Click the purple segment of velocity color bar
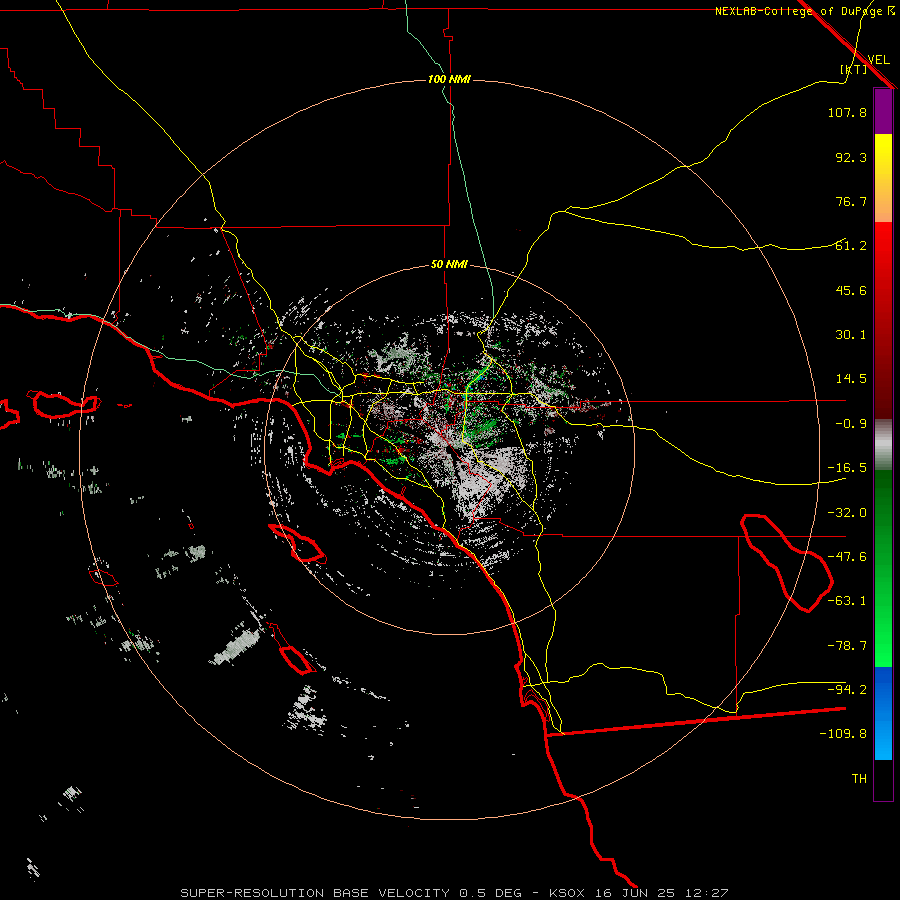 (x=883, y=112)
